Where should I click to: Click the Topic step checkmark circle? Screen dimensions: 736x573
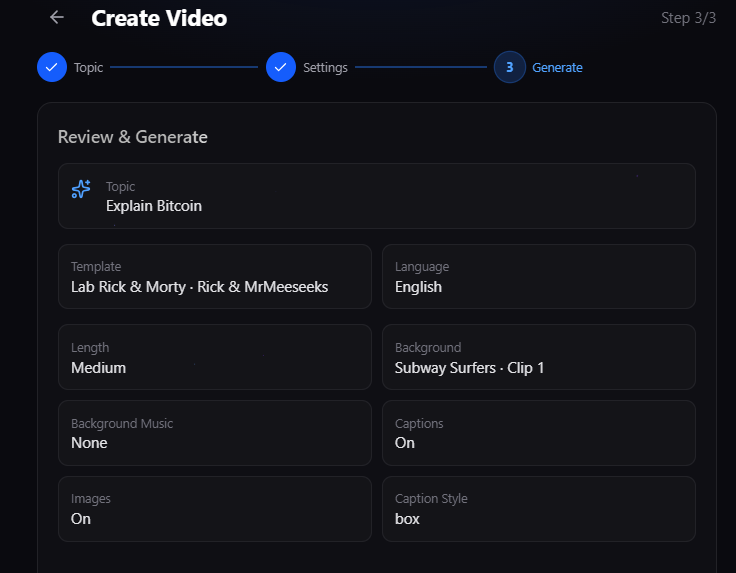pyautogui.click(x=52, y=68)
